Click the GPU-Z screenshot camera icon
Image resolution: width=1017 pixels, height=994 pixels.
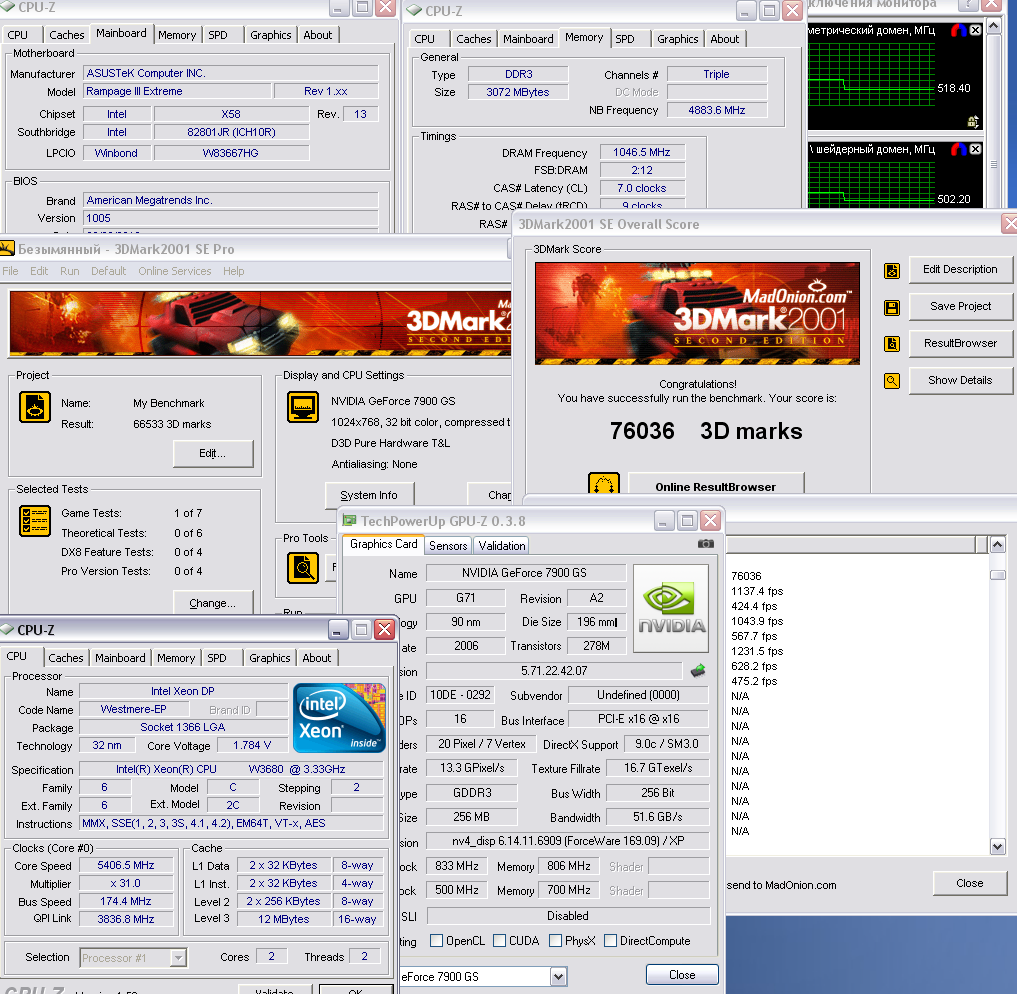pyautogui.click(x=706, y=543)
